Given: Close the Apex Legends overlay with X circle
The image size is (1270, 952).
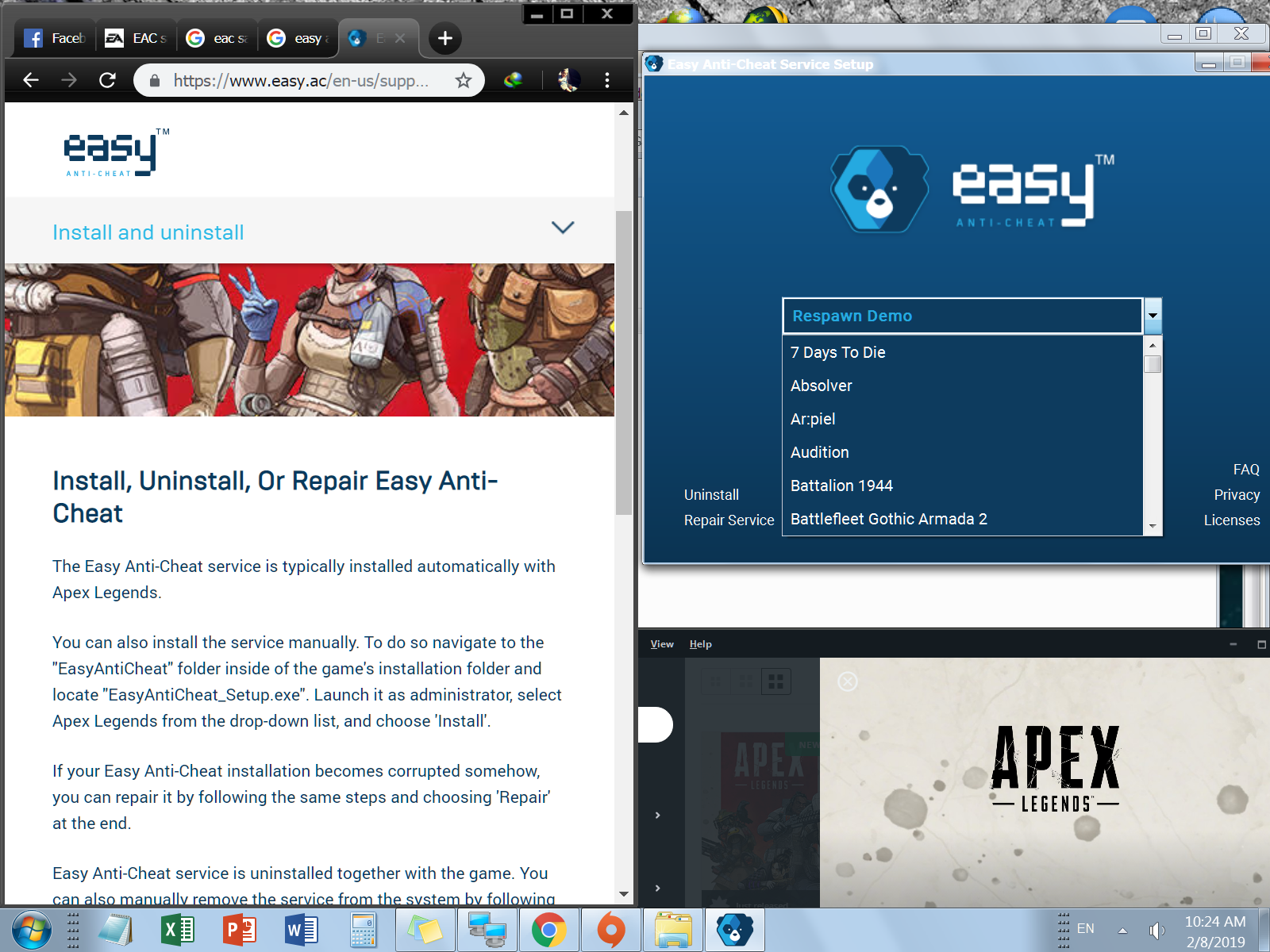Looking at the screenshot, I should [848, 681].
